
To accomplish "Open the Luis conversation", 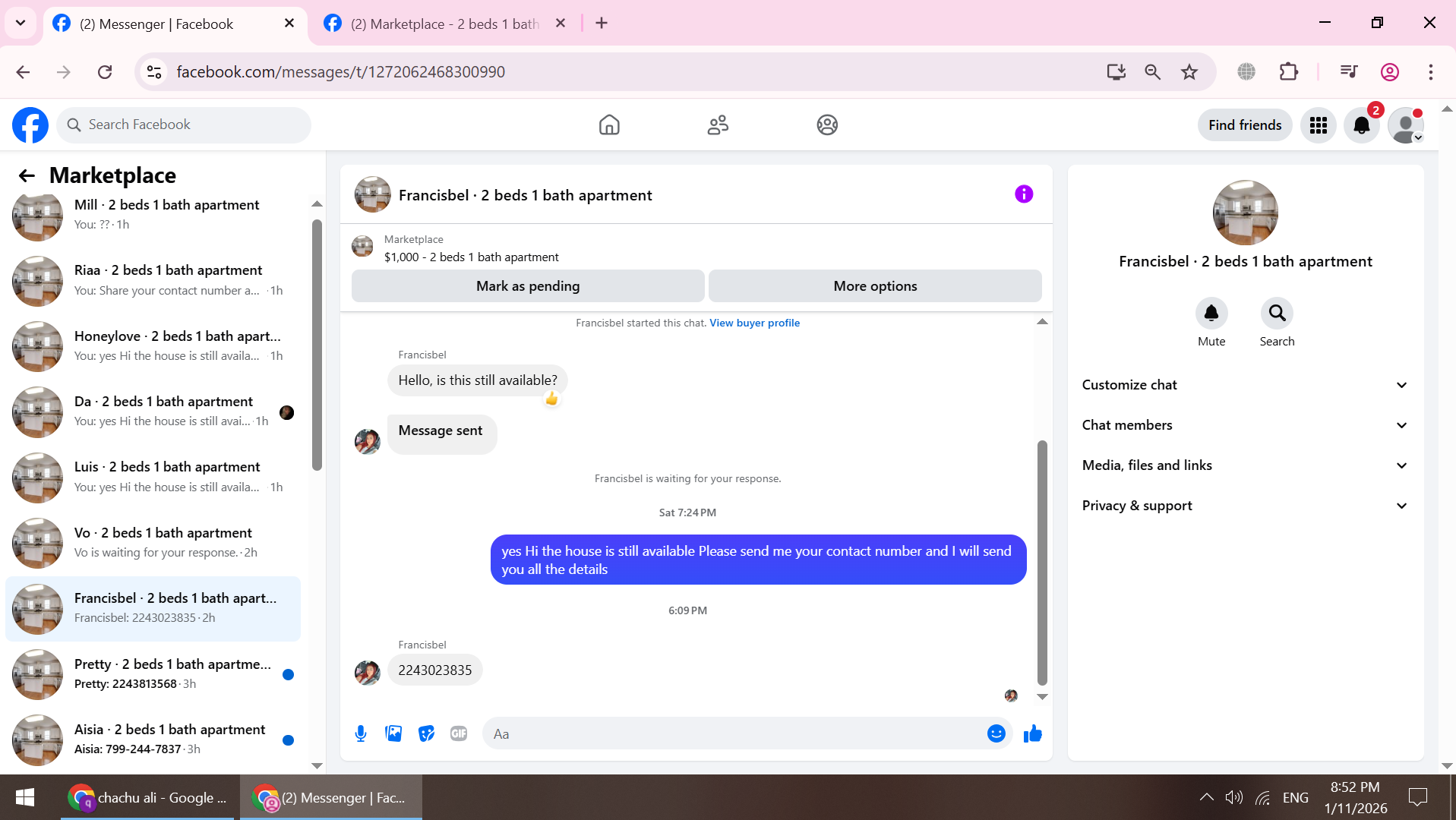I will [153, 477].
